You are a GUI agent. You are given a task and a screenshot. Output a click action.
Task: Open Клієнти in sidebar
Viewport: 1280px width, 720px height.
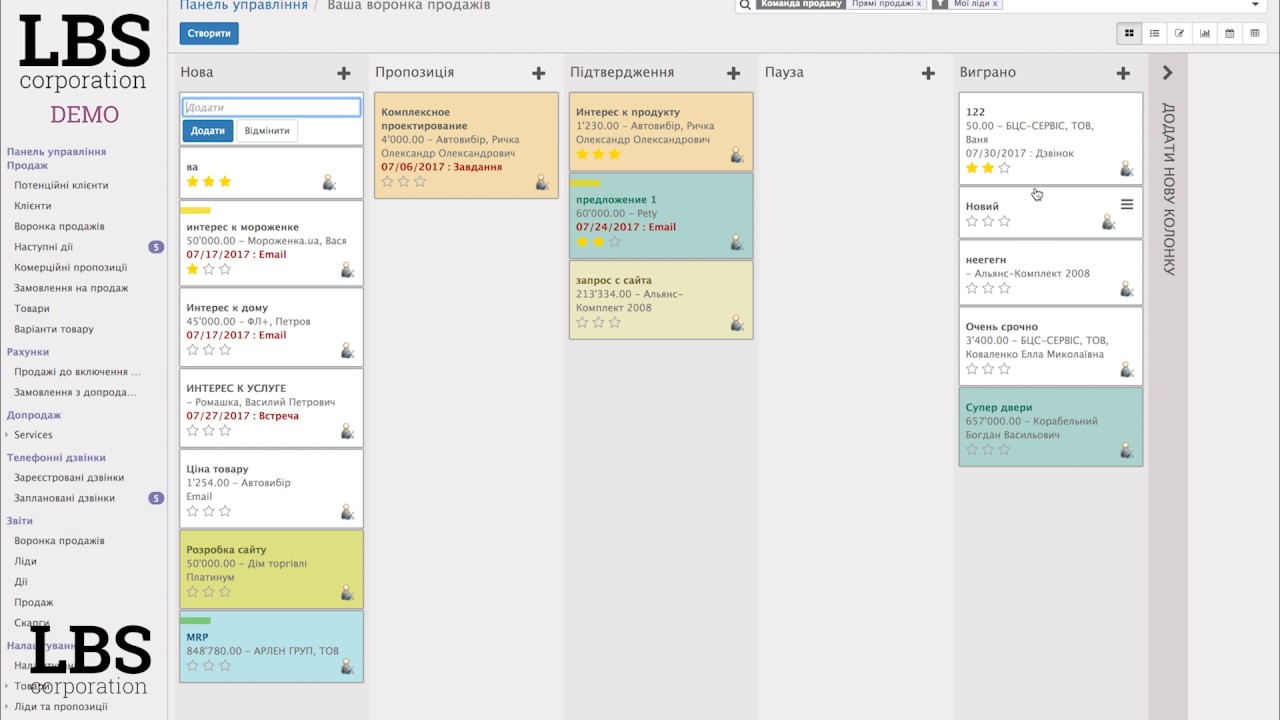(33, 206)
